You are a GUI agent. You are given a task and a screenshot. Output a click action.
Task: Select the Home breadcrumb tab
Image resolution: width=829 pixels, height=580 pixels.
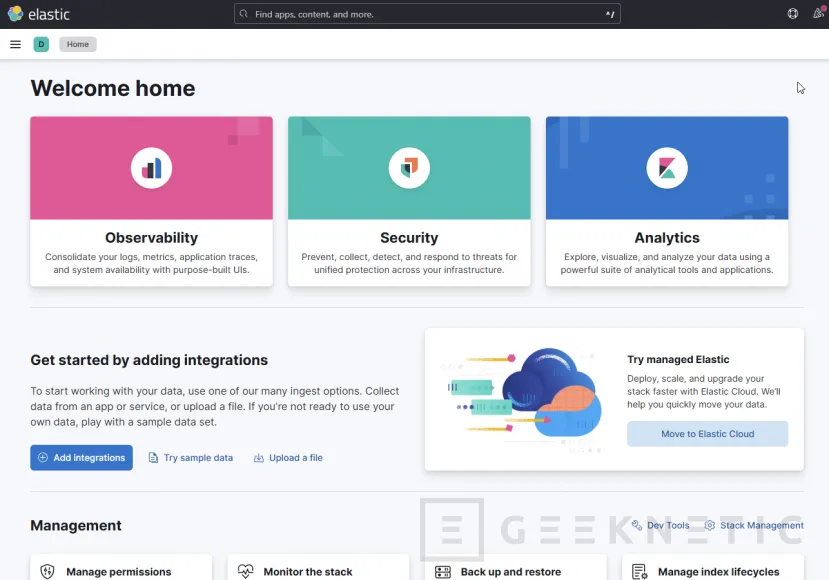(77, 44)
